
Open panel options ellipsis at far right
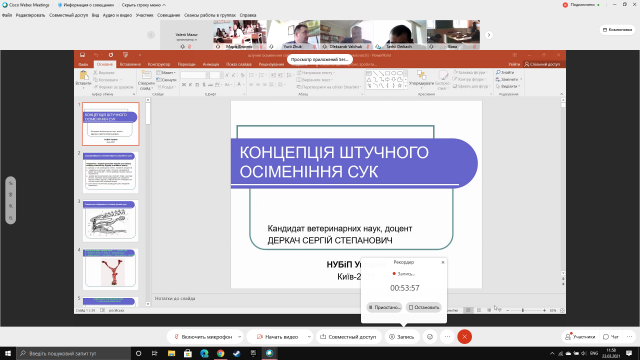pyautogui.click(x=629, y=337)
